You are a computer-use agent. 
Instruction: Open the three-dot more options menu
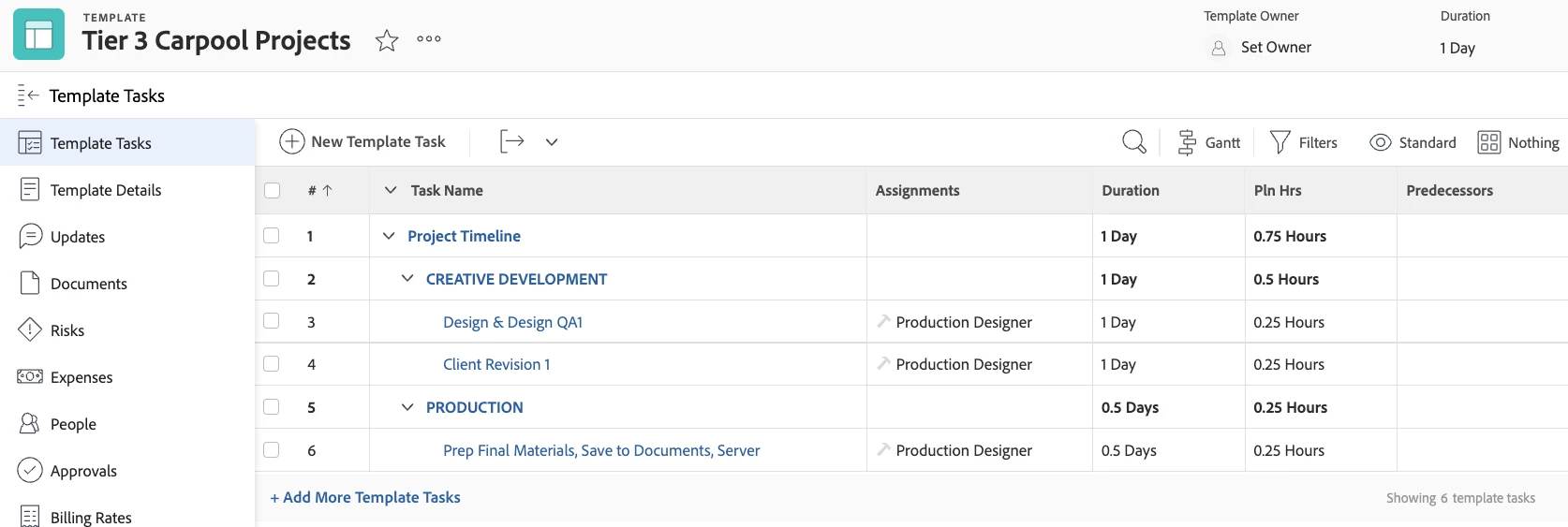pos(429,39)
